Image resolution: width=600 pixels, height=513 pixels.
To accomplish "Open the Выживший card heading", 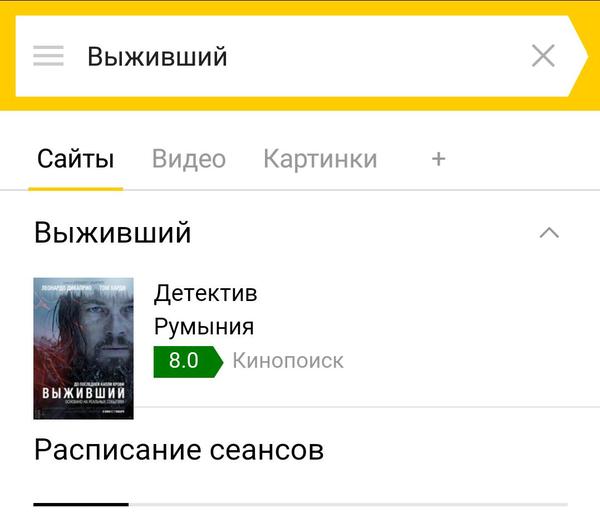I will point(112,232).
